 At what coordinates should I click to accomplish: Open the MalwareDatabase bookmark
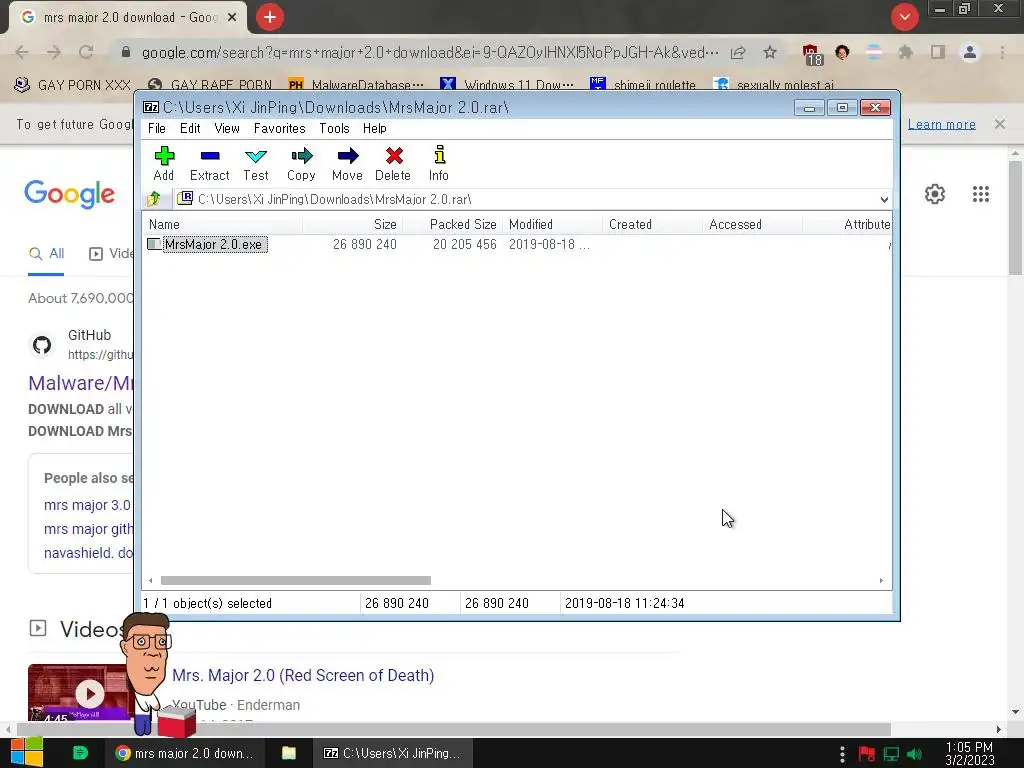(x=357, y=85)
